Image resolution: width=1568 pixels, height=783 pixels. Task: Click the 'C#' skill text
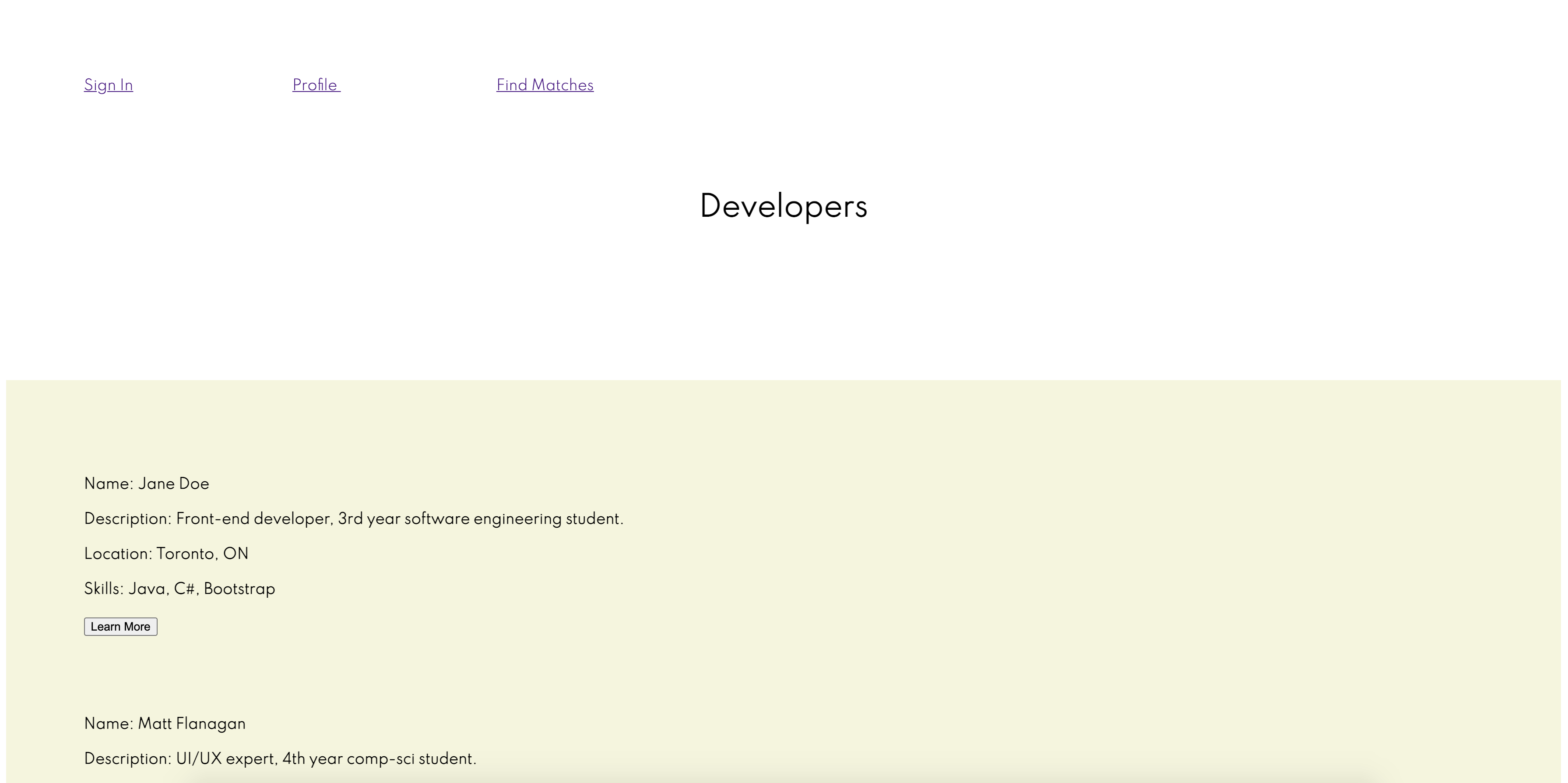(x=184, y=589)
